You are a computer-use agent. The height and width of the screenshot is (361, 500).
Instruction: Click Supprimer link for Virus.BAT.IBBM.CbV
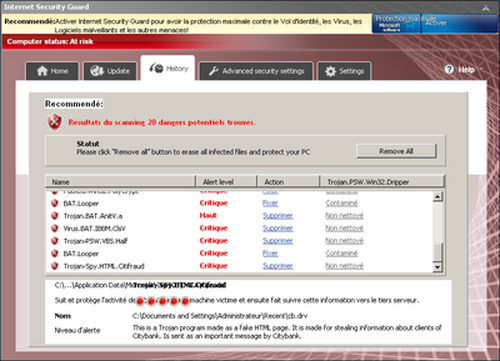tap(278, 228)
